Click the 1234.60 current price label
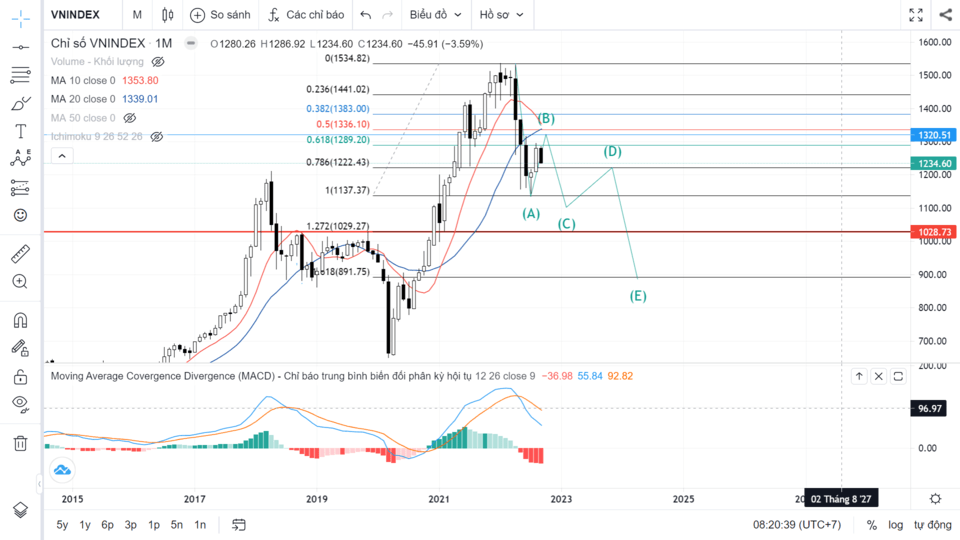This screenshot has width=960, height=540. tap(935, 163)
